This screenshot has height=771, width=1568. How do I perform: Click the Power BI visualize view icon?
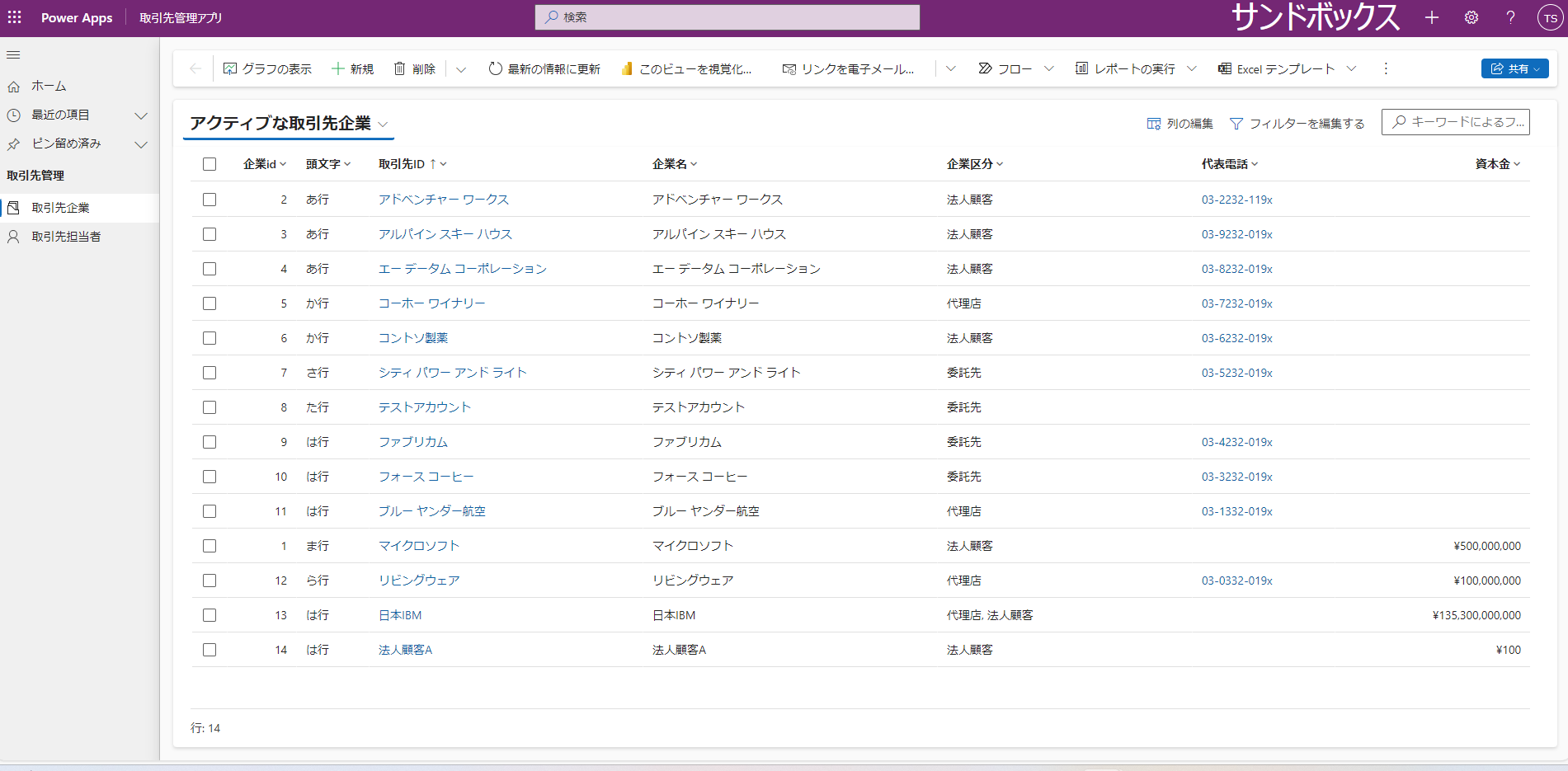coord(627,68)
